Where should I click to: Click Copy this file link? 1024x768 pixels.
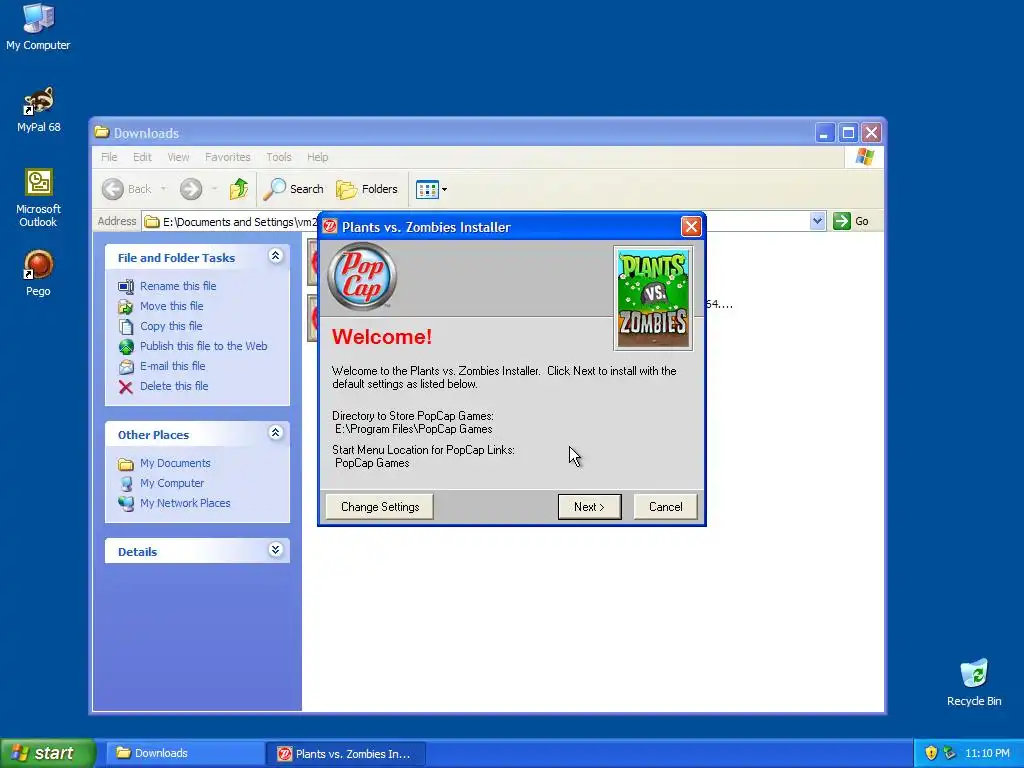171,326
